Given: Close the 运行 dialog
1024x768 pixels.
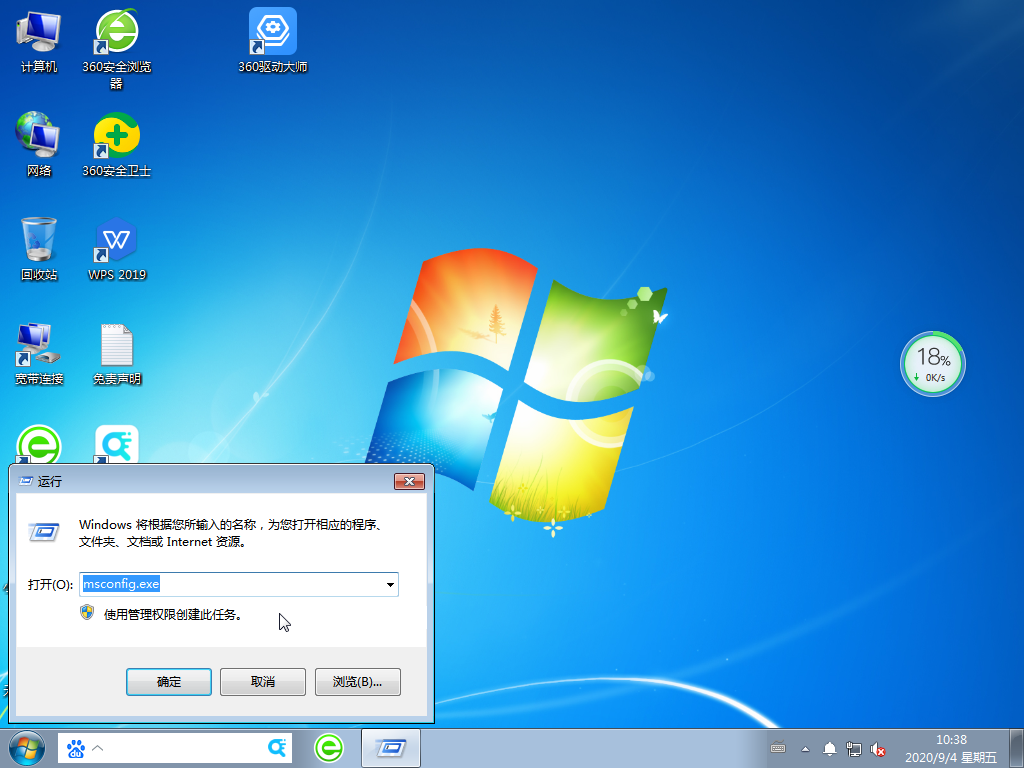Looking at the screenshot, I should coord(409,481).
